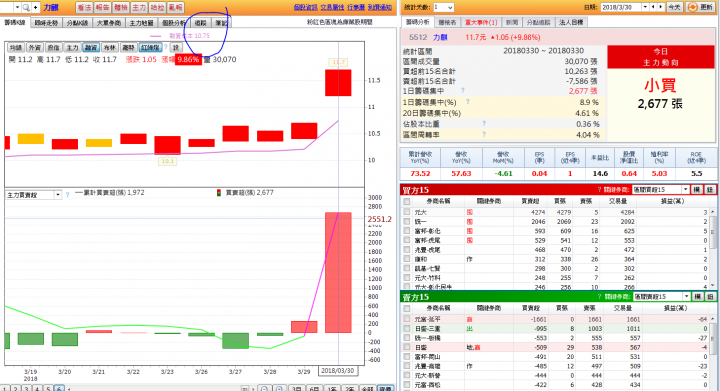This screenshot has width=720, height=391.
Task: Switch to the 即時走勢 tab
Action: pyautogui.click(x=46, y=23)
